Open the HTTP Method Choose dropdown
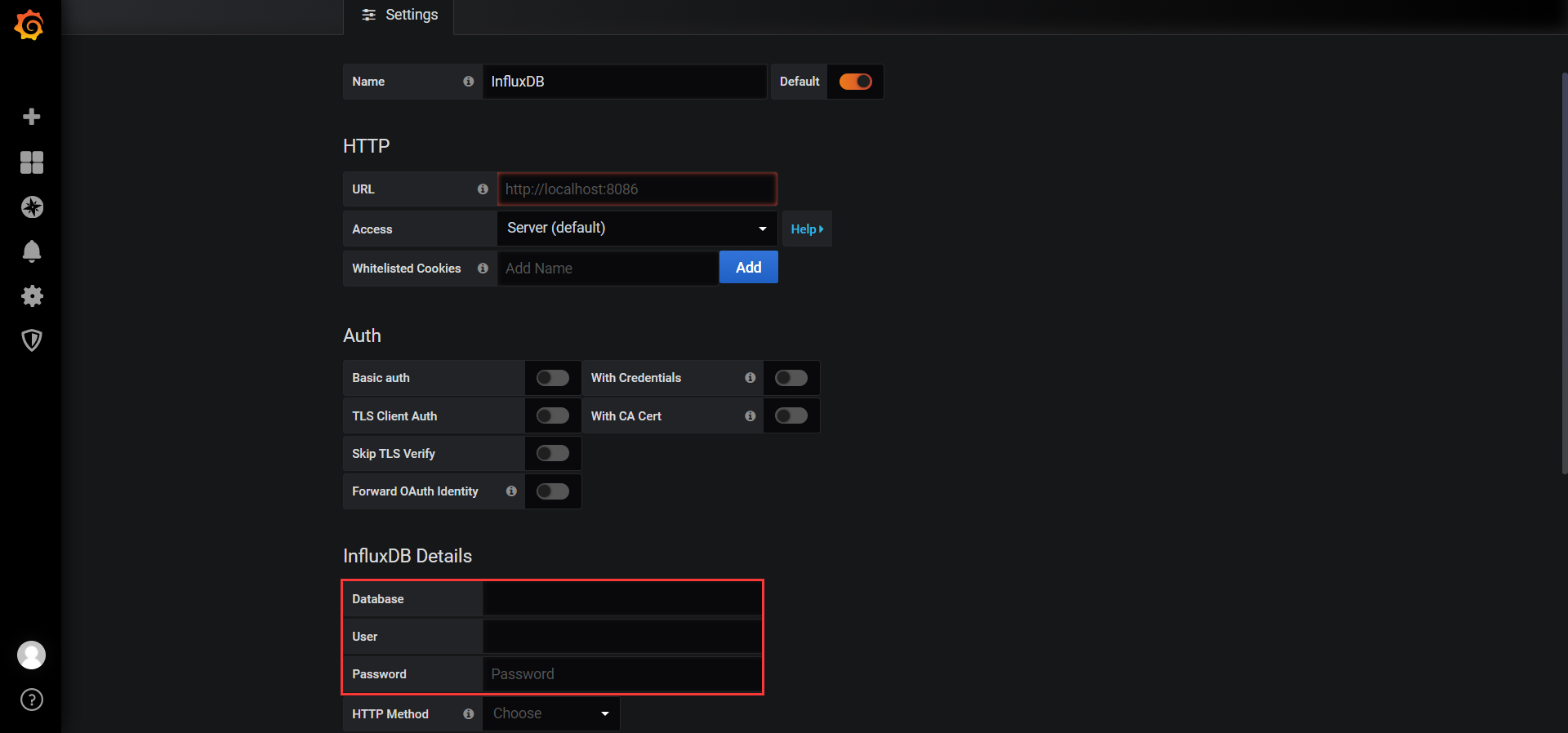Image resolution: width=1568 pixels, height=733 pixels. coord(551,713)
